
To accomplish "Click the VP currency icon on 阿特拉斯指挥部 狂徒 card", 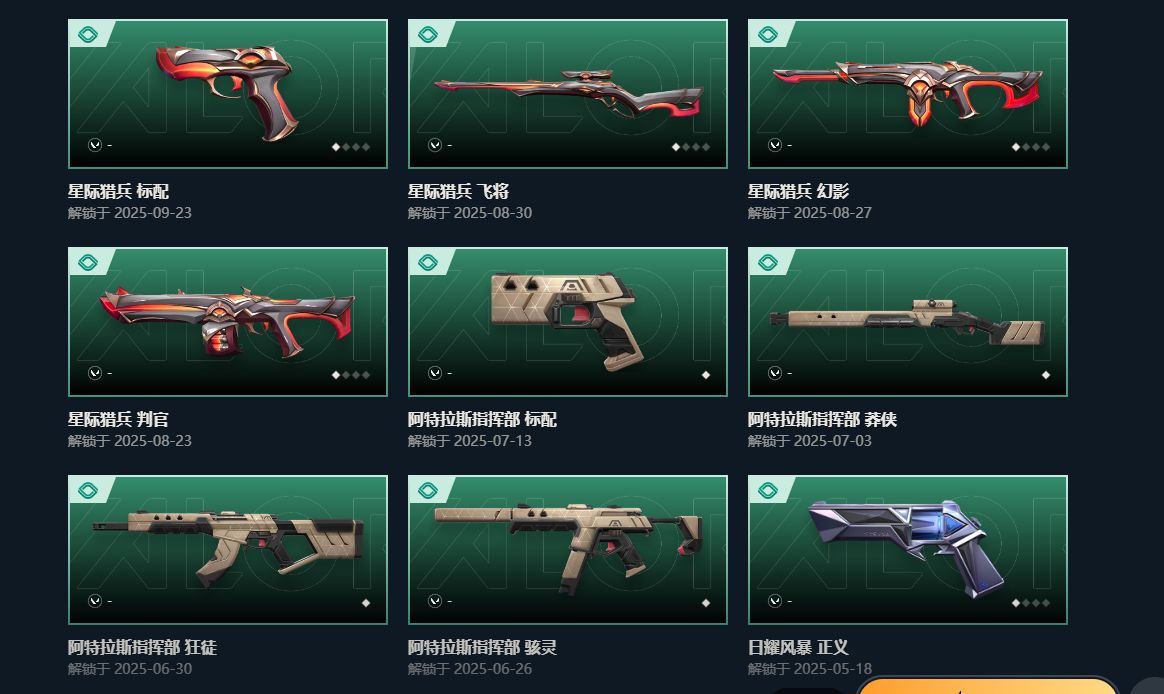I will click(x=95, y=600).
